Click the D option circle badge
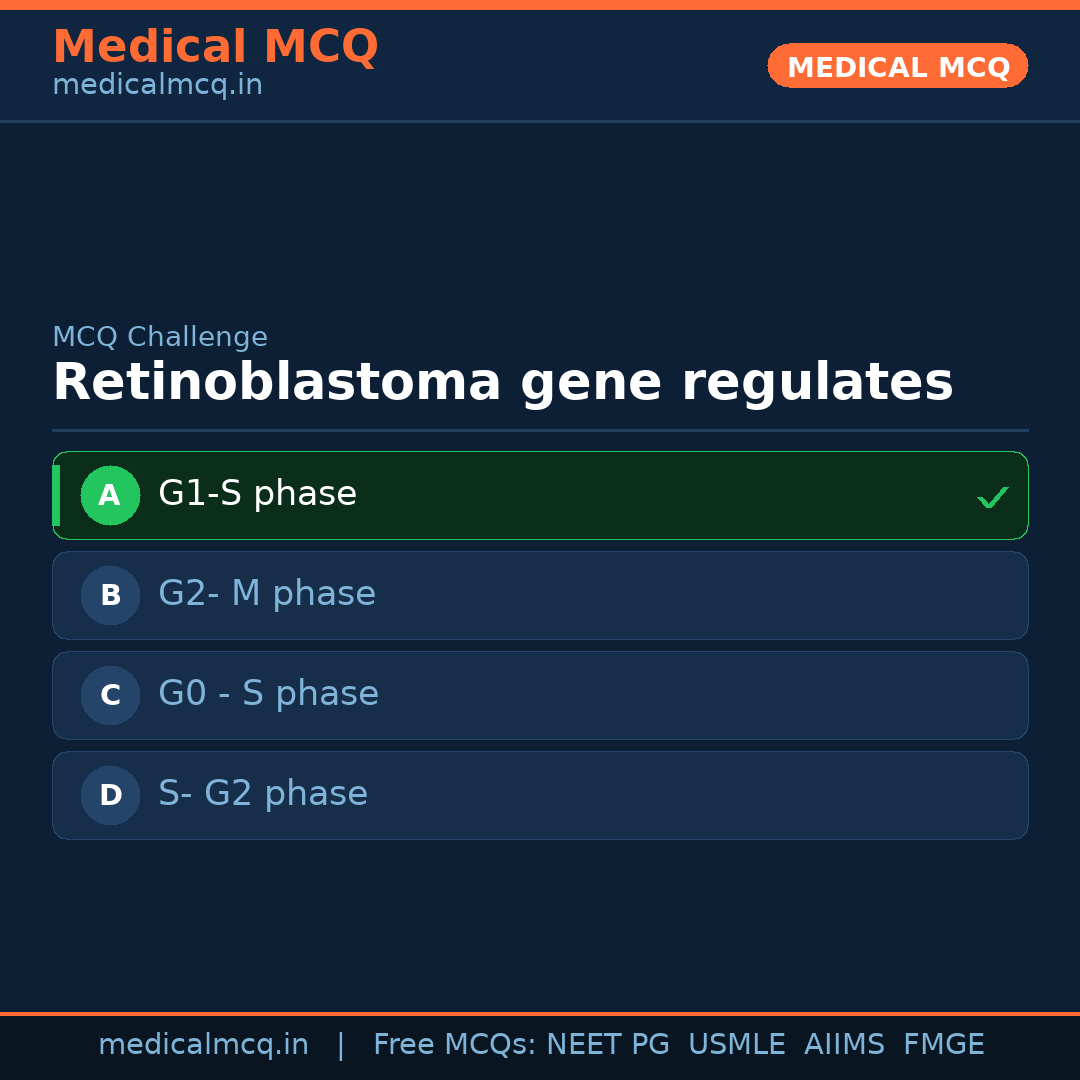This screenshot has height=1080, width=1080. click(110, 795)
